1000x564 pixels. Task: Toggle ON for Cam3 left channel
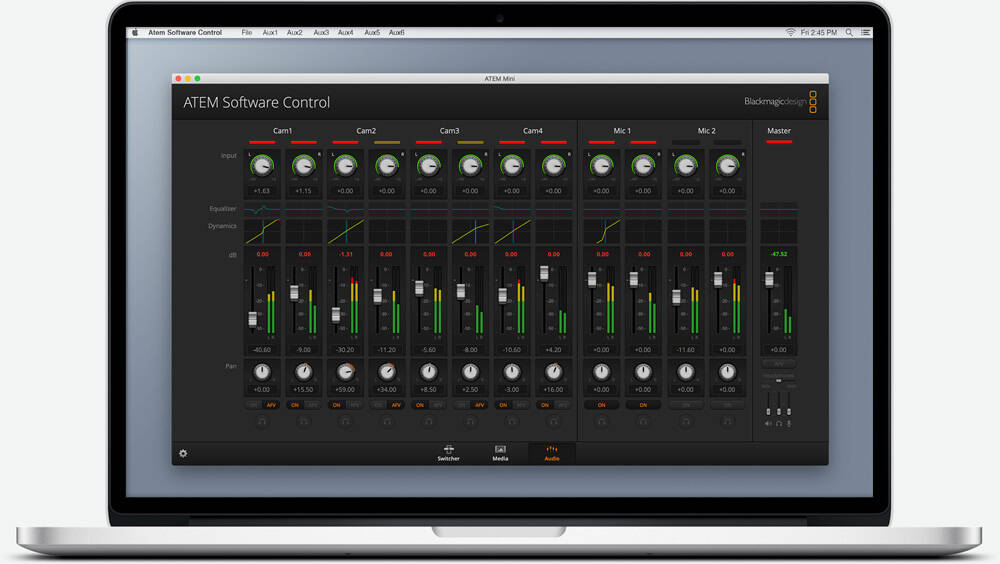pos(420,405)
